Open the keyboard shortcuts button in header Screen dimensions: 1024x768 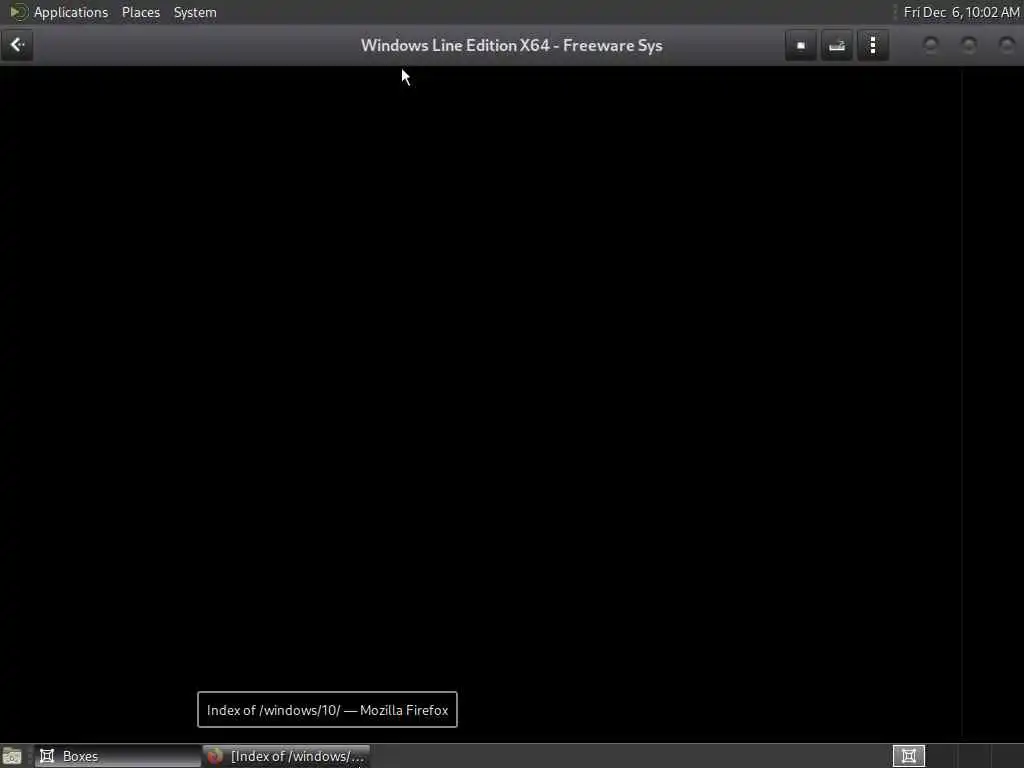(x=837, y=46)
